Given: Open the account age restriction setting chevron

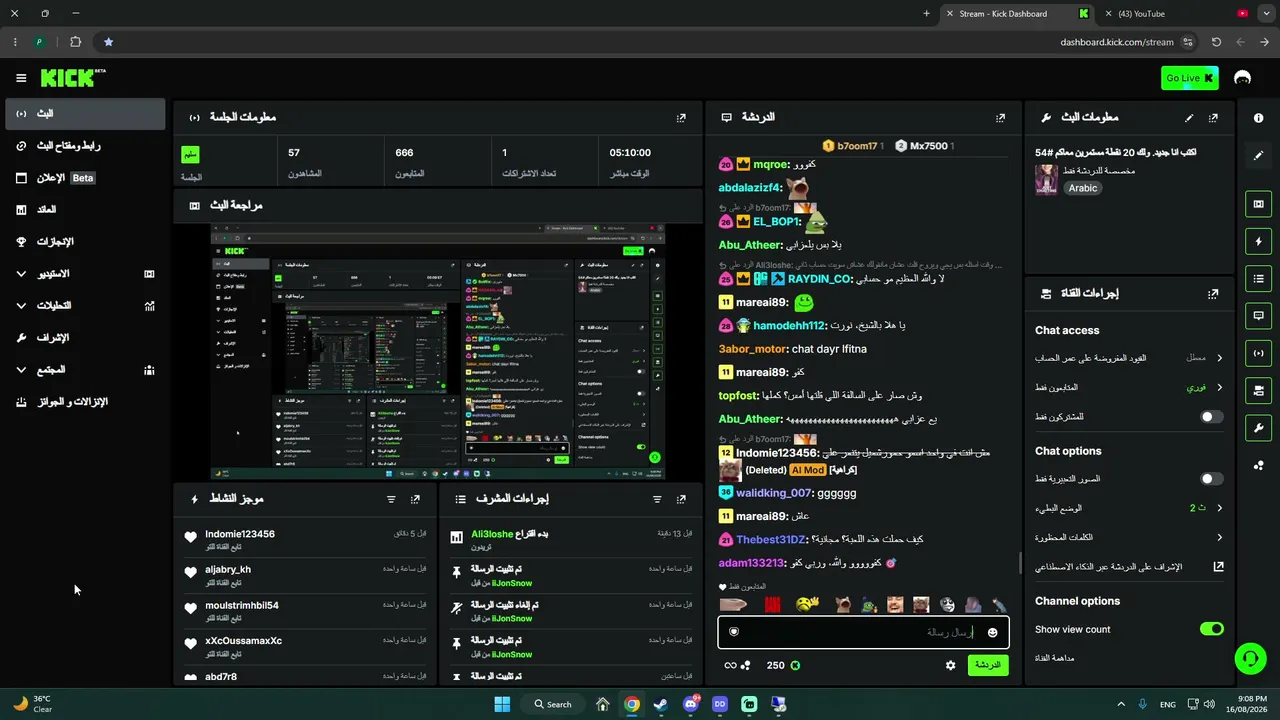Looking at the screenshot, I should pyautogui.click(x=1219, y=358).
